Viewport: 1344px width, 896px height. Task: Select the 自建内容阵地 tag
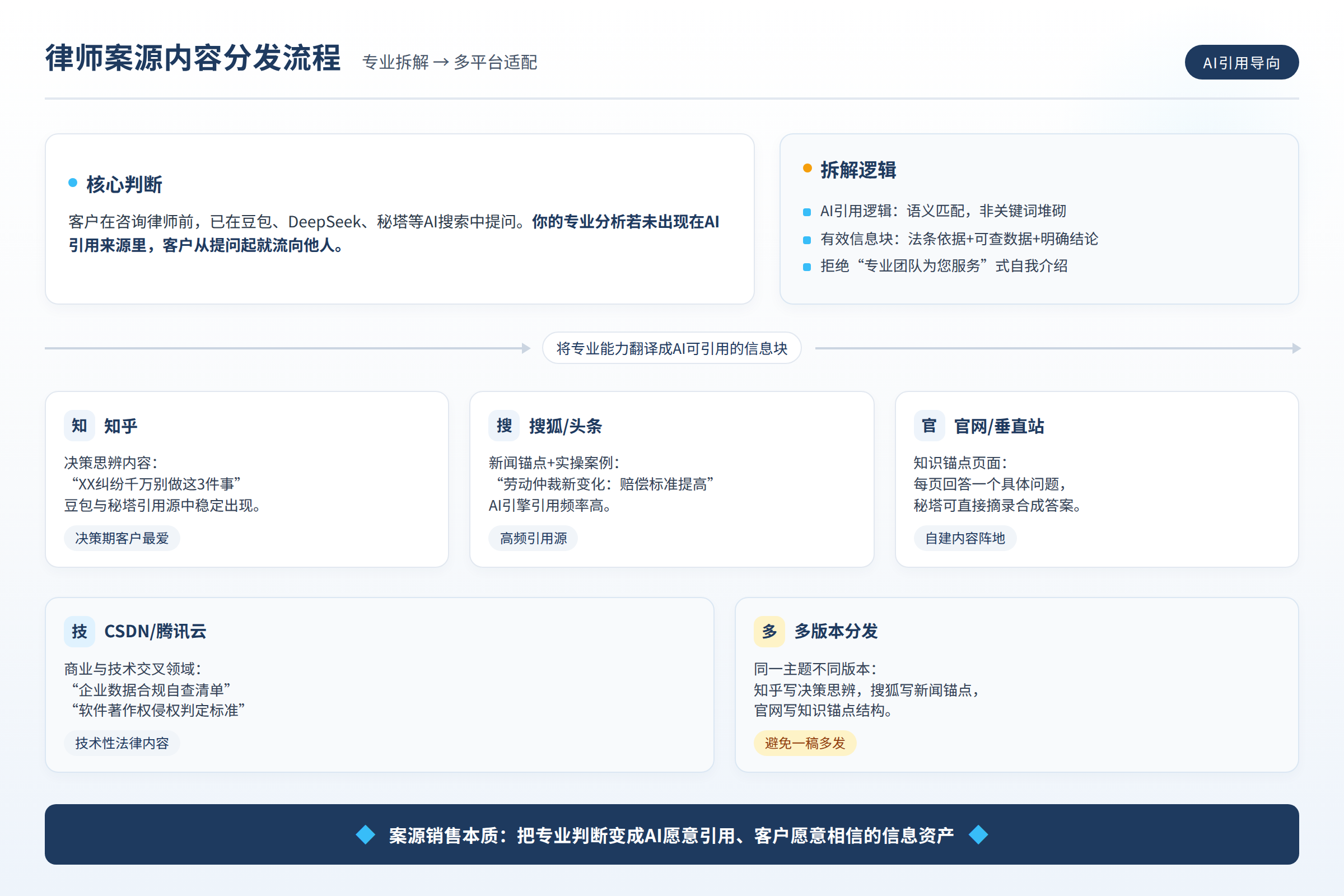point(965,538)
